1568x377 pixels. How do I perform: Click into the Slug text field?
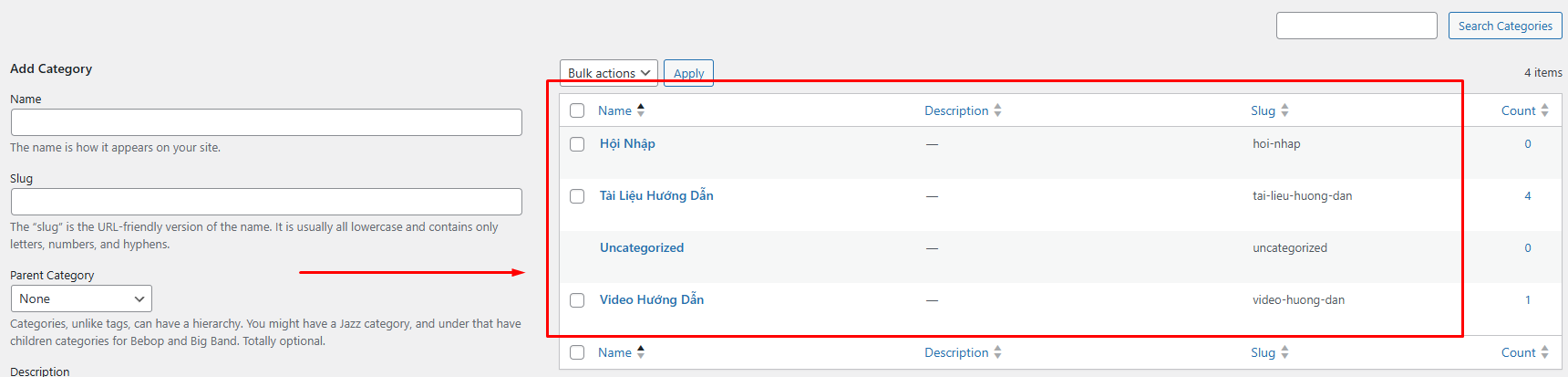click(x=266, y=202)
